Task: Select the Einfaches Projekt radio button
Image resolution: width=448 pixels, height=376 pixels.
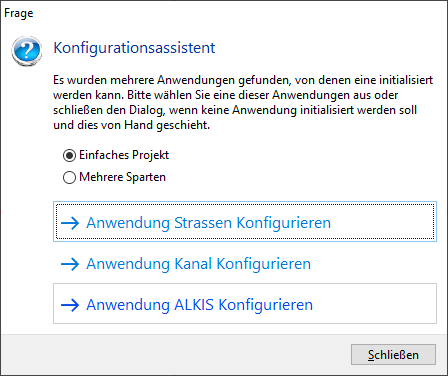Action: [x=69, y=155]
